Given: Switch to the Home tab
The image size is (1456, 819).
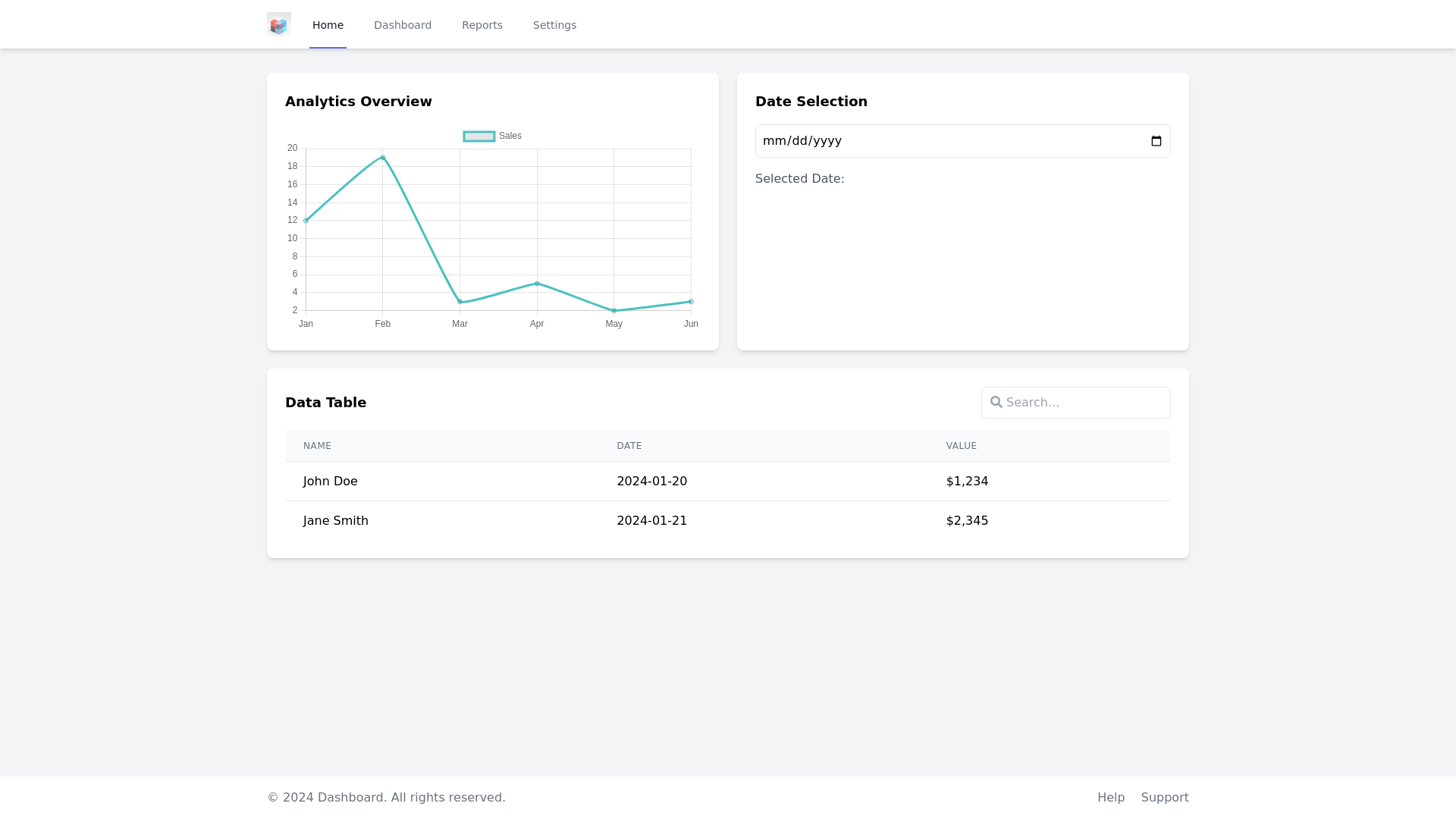Looking at the screenshot, I should [328, 25].
